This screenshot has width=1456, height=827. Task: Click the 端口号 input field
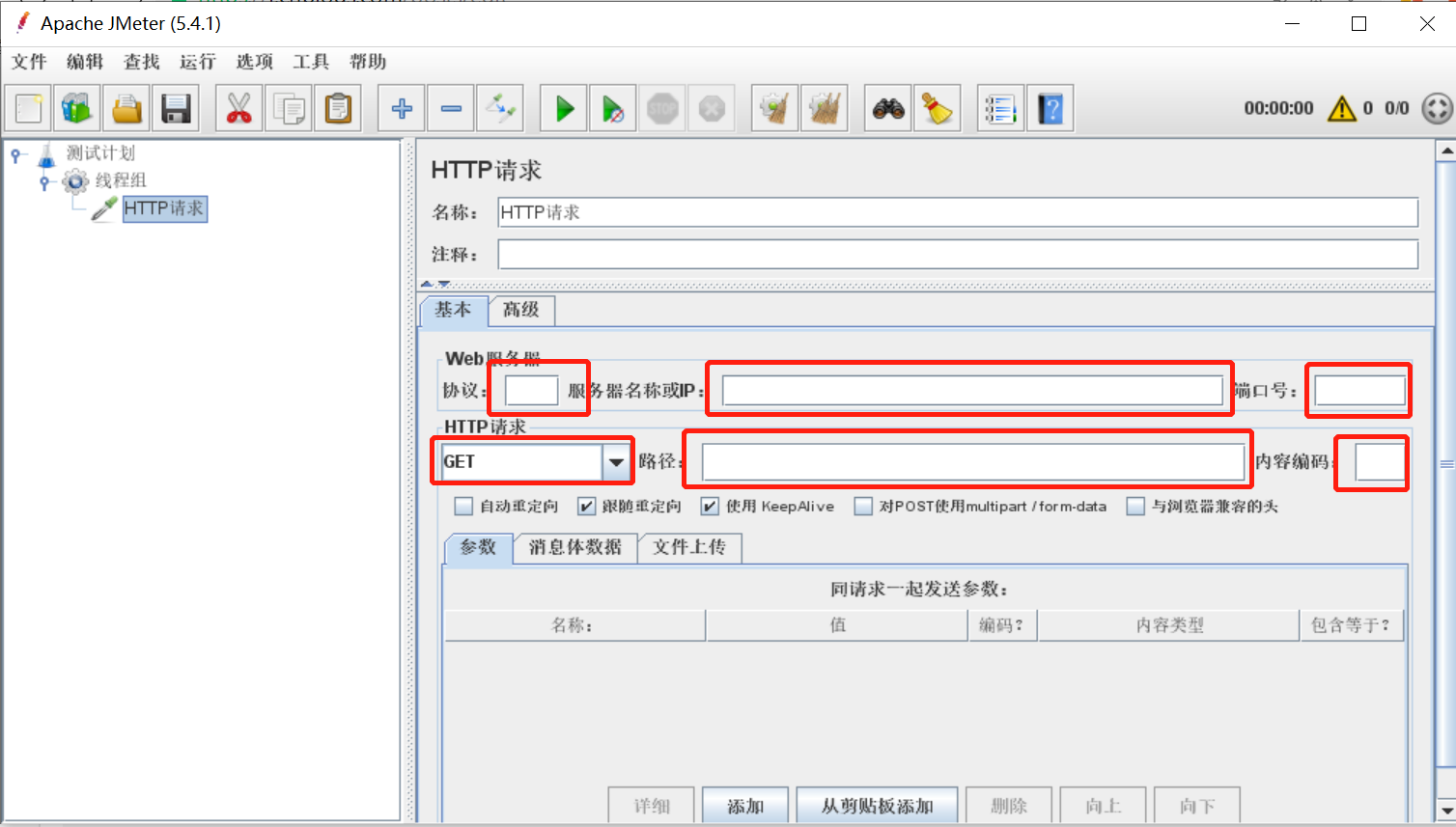(1359, 390)
